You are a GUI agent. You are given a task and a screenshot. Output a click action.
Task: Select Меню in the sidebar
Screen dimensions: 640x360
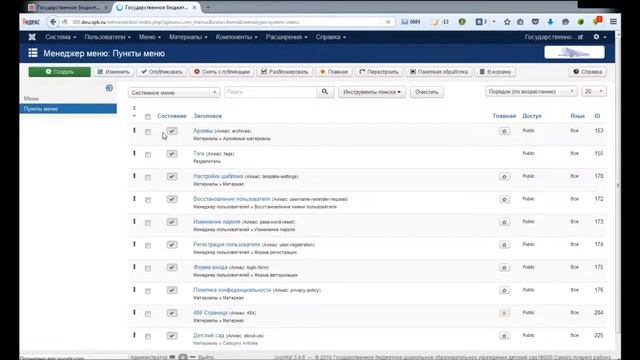coord(31,98)
